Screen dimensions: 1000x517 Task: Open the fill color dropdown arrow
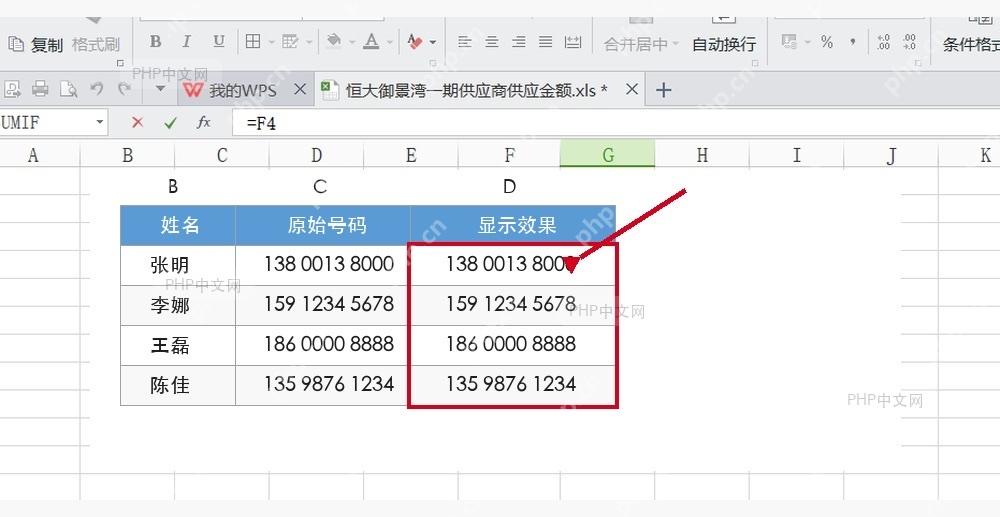tap(351, 42)
